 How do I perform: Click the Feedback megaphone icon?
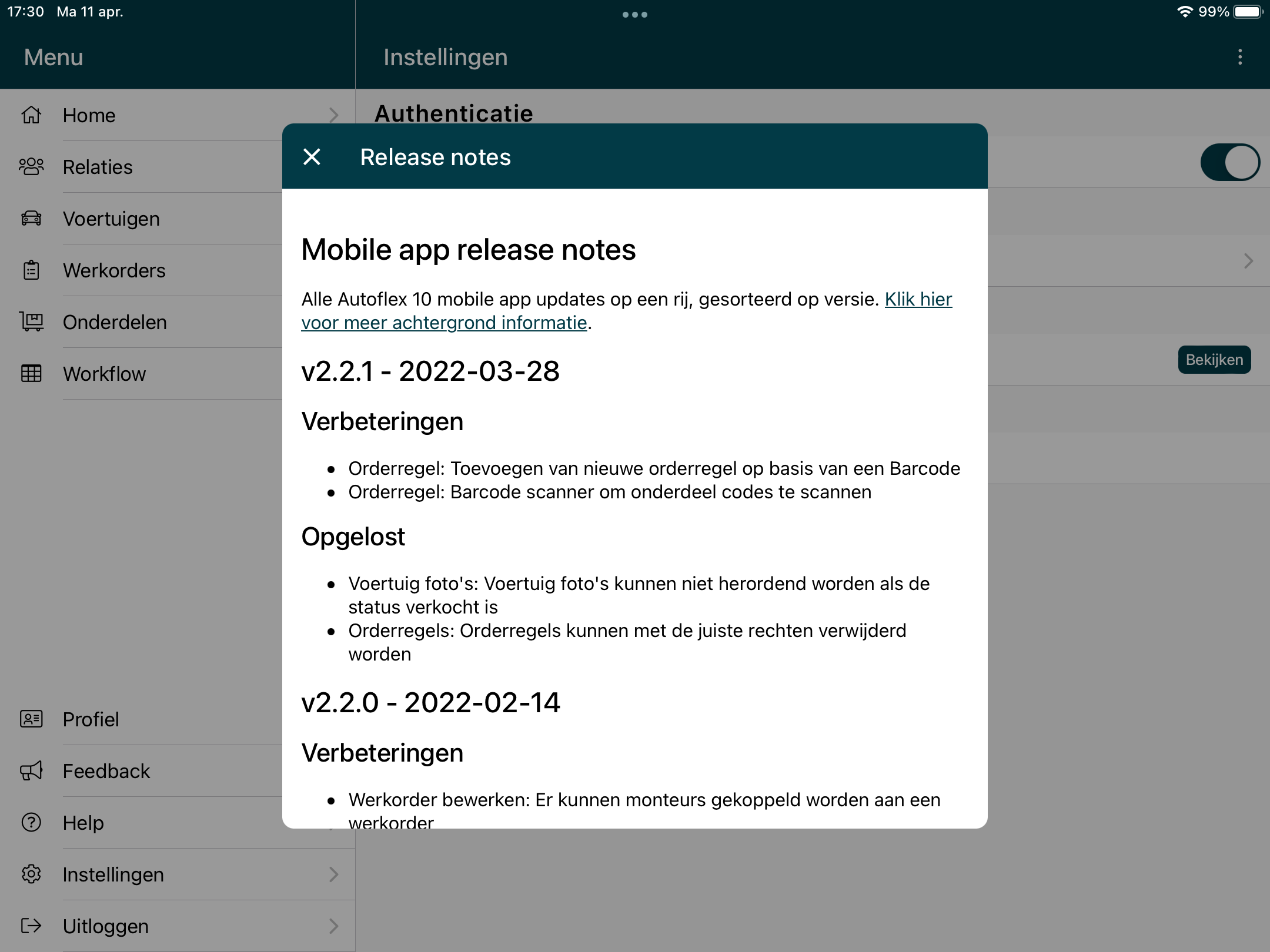click(31, 770)
